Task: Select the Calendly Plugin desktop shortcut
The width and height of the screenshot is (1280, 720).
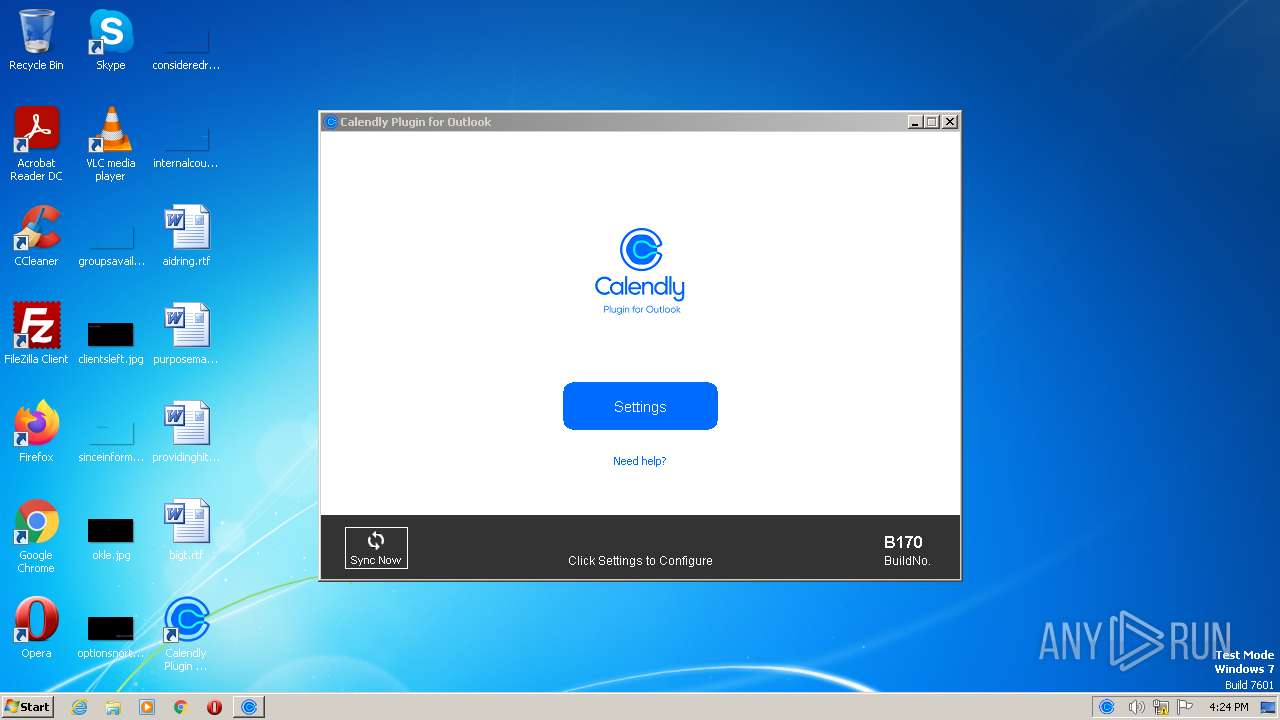Action: pos(186,634)
